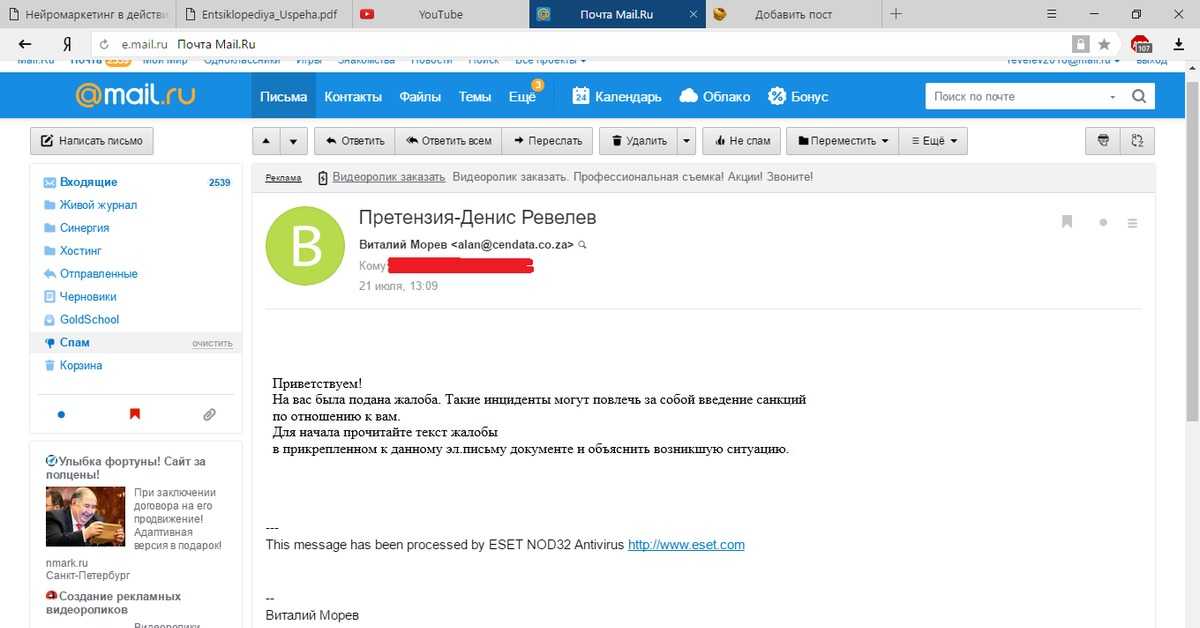Image resolution: width=1200 pixels, height=628 pixels.
Task: Open the email in a new window icon
Action: (1137, 141)
